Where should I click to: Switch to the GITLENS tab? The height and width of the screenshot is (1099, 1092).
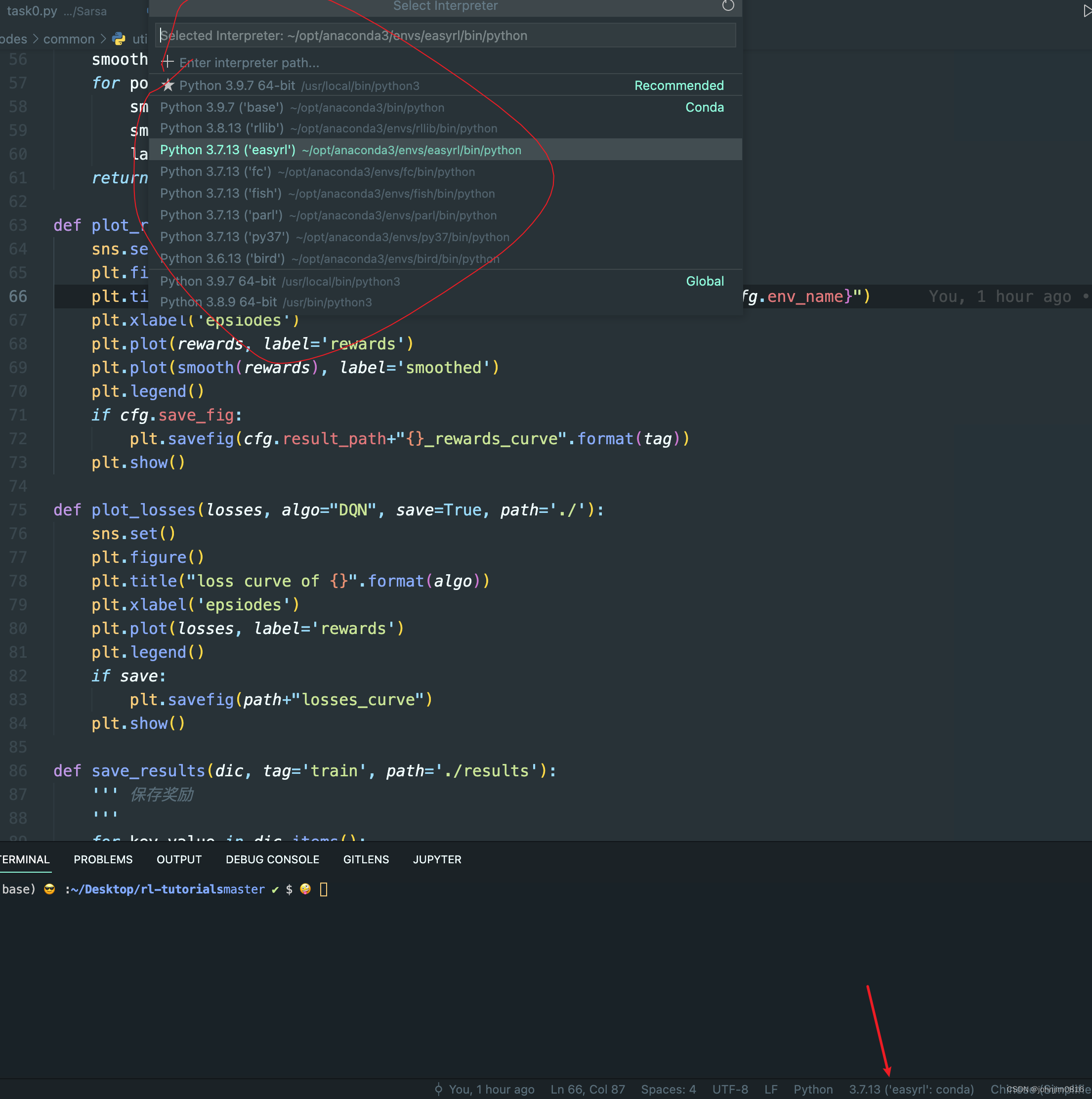pos(366,859)
